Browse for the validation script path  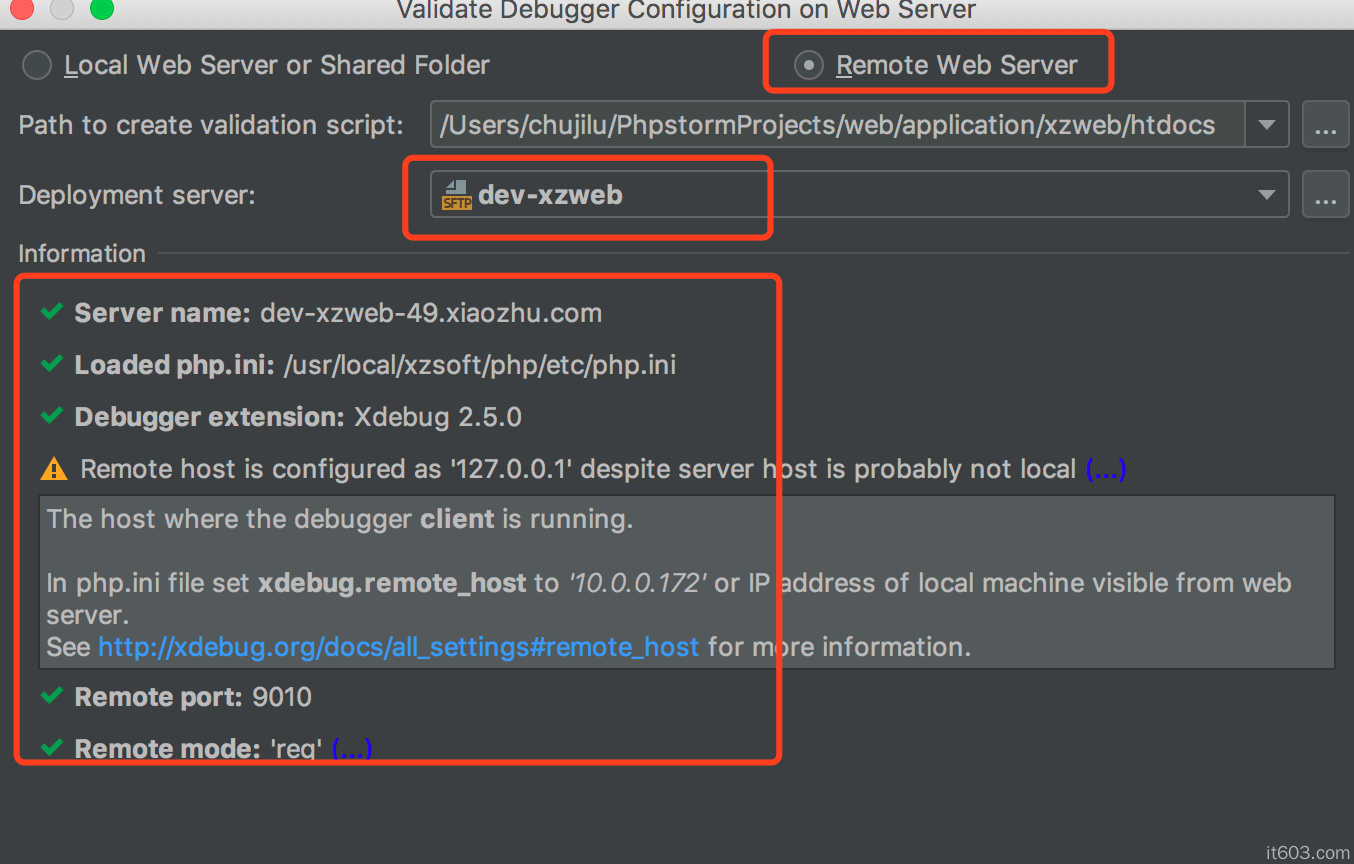[x=1325, y=126]
